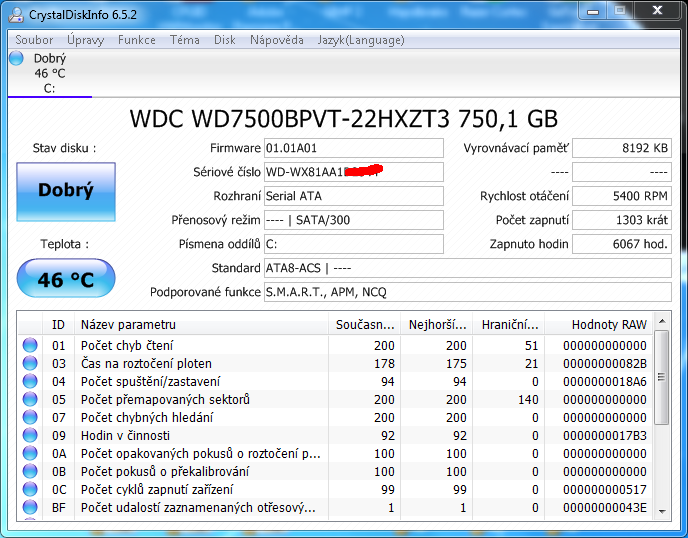Click the Hraniční... column header
Screen dimensions: 688x538
coord(509,324)
